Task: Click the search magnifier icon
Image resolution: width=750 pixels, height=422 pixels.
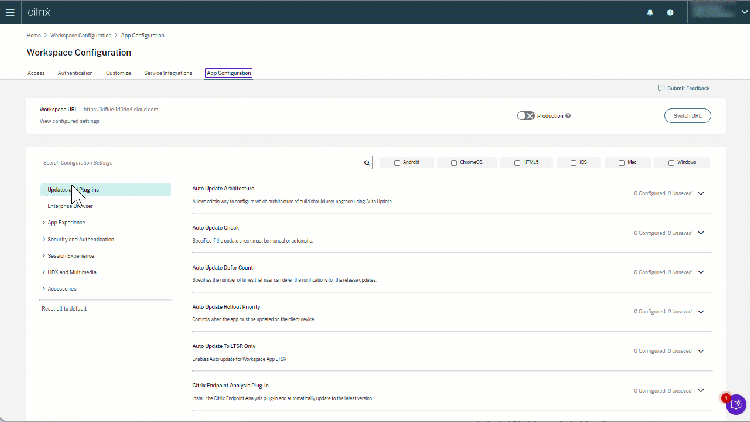Action: (367, 163)
